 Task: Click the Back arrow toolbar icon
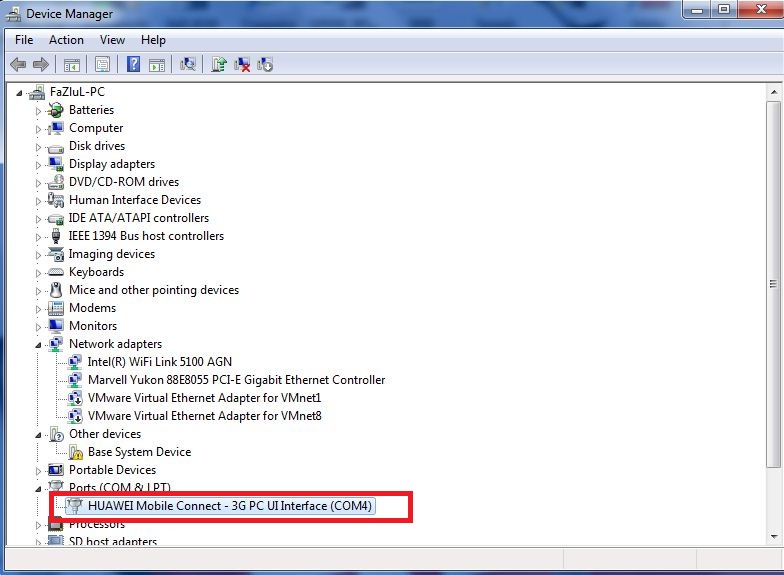click(x=18, y=64)
